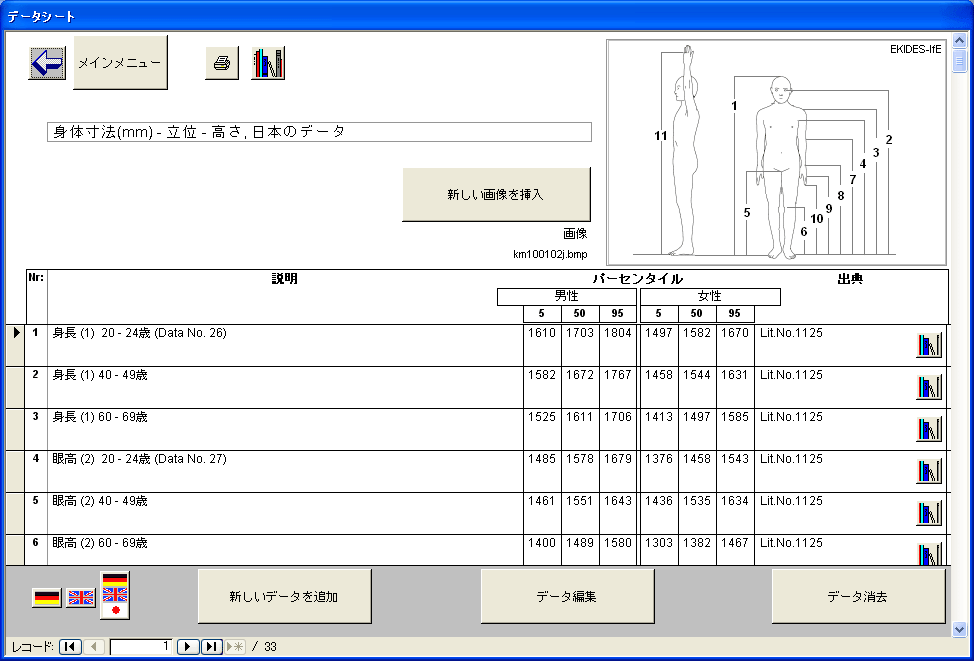
Task: Click the record number input field
Action: pos(141,647)
